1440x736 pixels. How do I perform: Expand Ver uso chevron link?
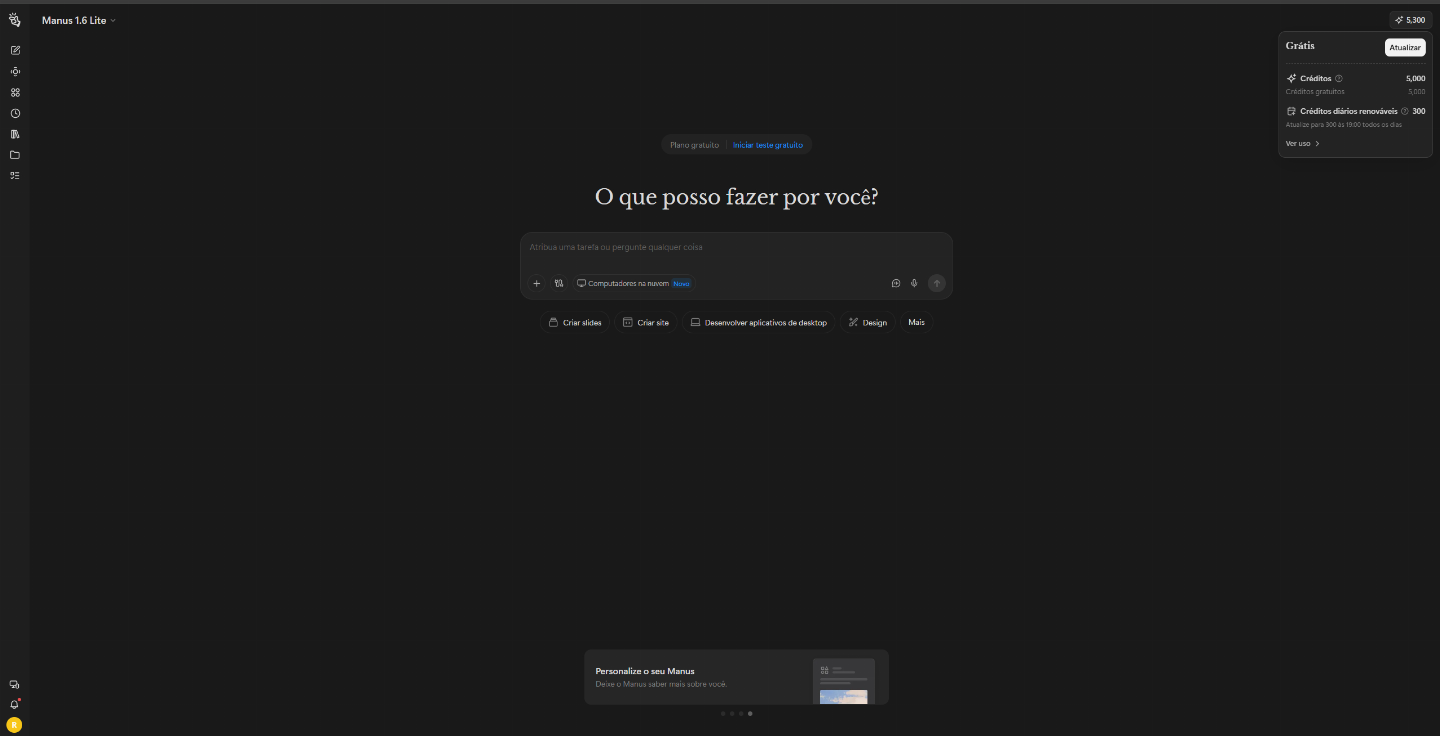coord(1303,143)
